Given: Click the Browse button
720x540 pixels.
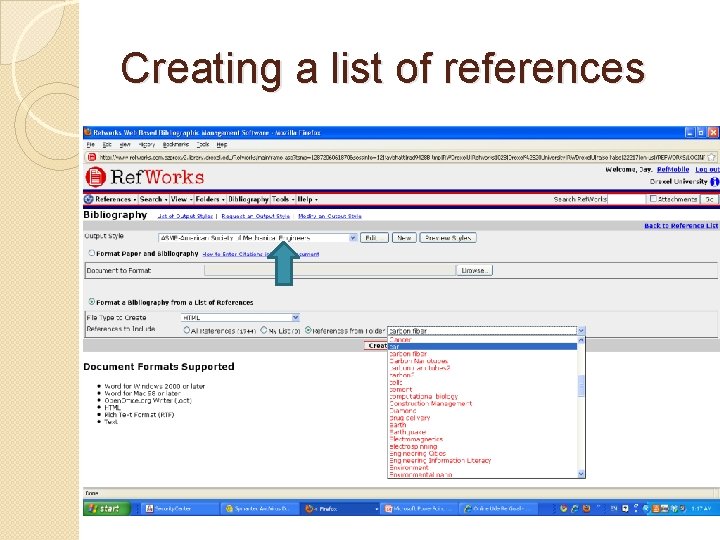Looking at the screenshot, I should tap(474, 270).
